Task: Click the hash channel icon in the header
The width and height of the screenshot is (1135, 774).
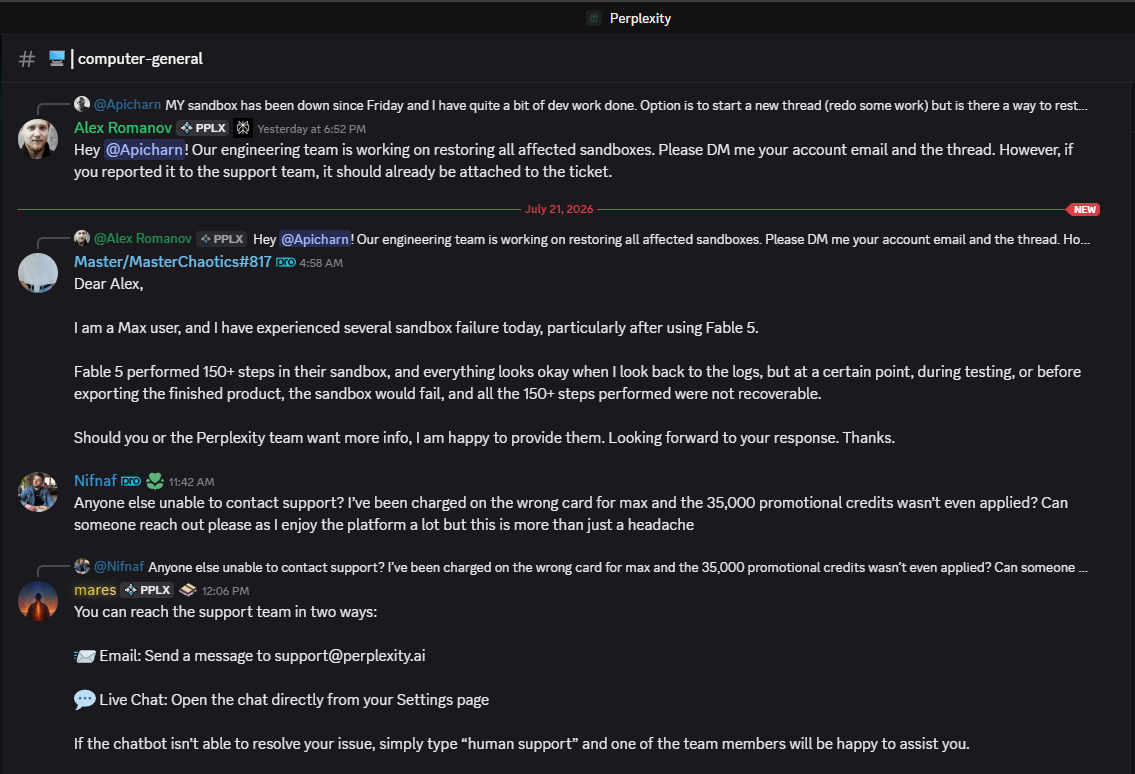Action: [x=27, y=59]
